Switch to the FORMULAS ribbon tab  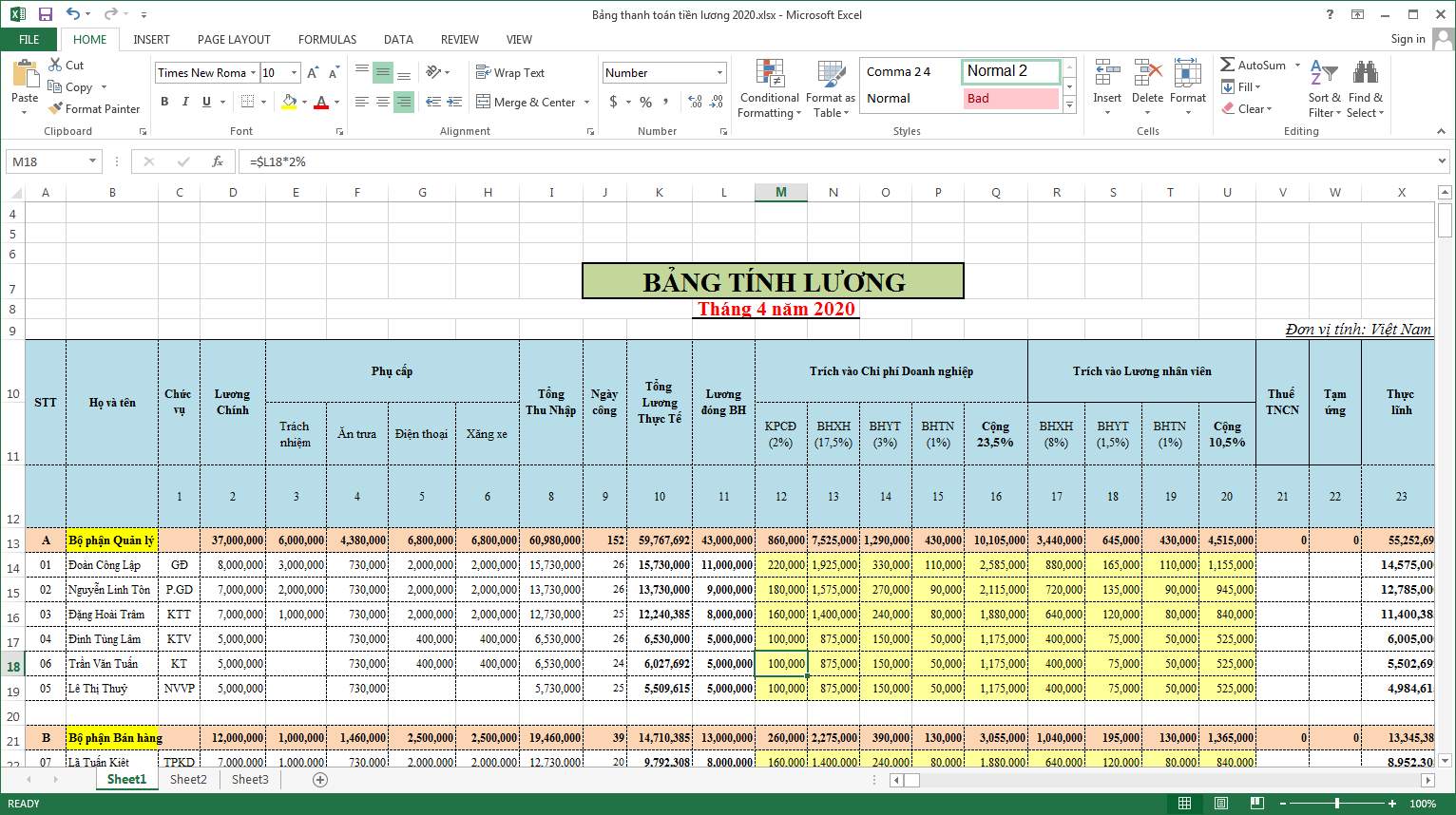pyautogui.click(x=327, y=40)
